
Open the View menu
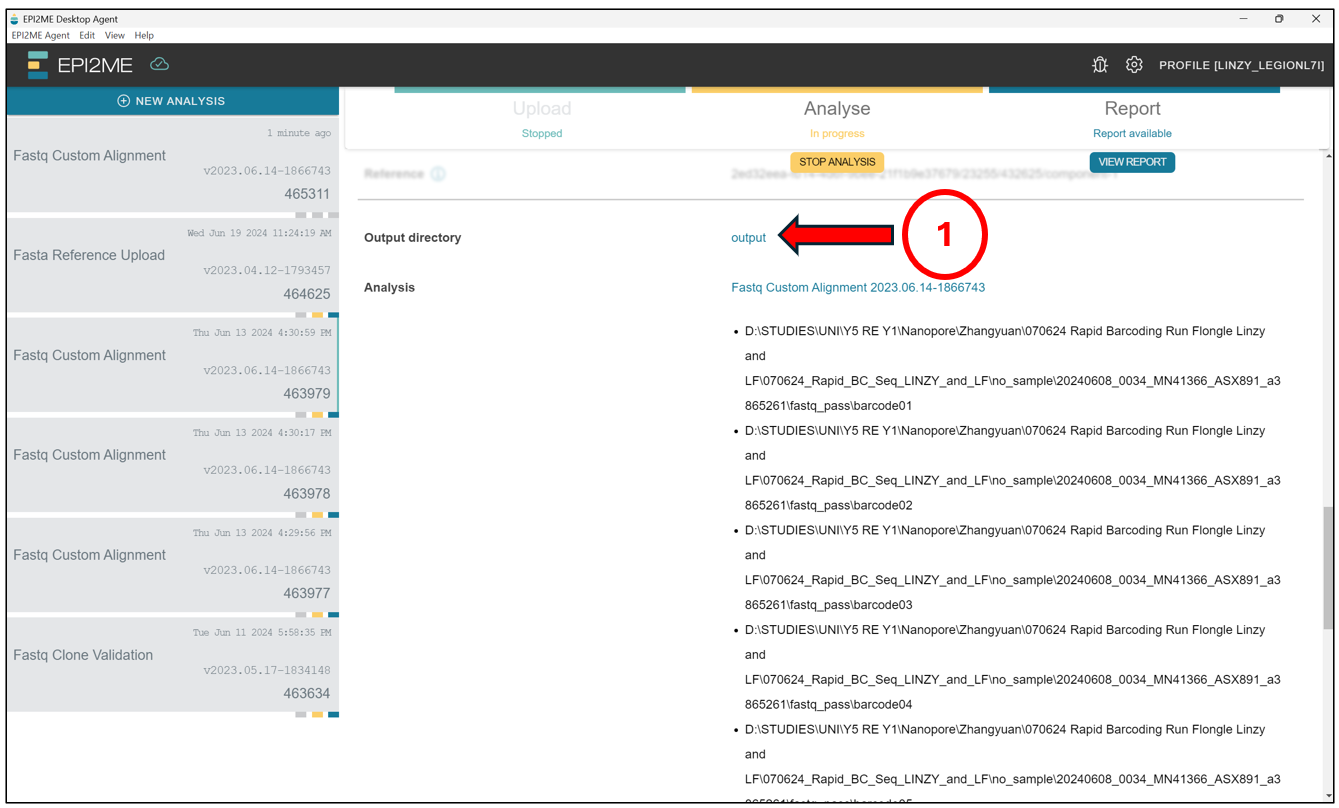[115, 35]
